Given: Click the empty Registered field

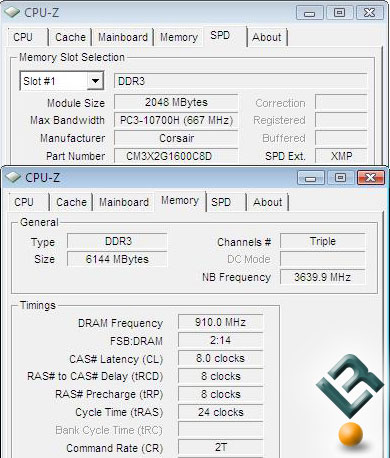Looking at the screenshot, I should [x=341, y=120].
